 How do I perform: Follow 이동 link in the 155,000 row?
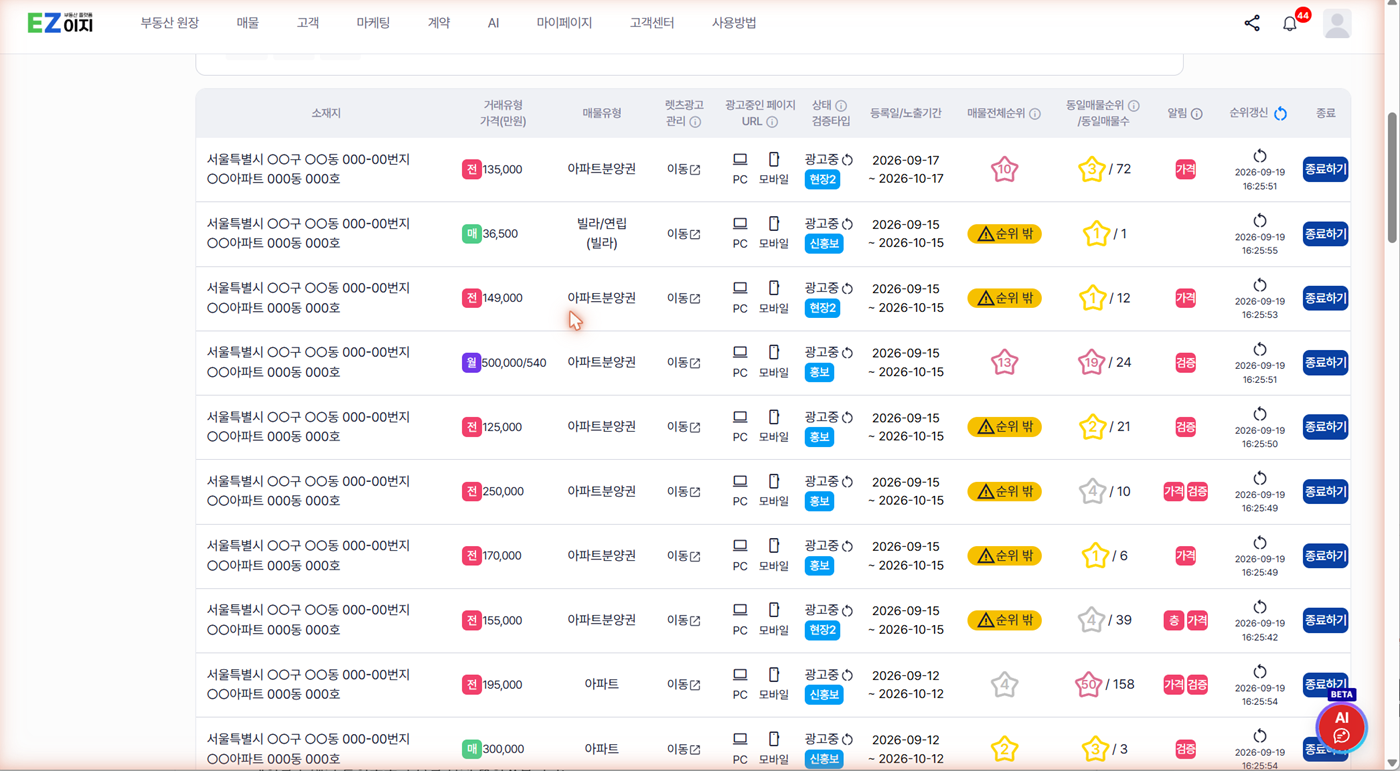tap(684, 621)
